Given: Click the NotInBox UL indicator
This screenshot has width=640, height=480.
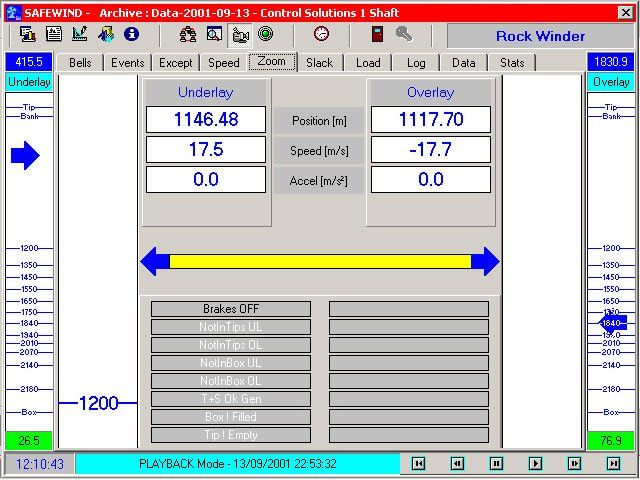Looking at the screenshot, I should click(x=231, y=363).
